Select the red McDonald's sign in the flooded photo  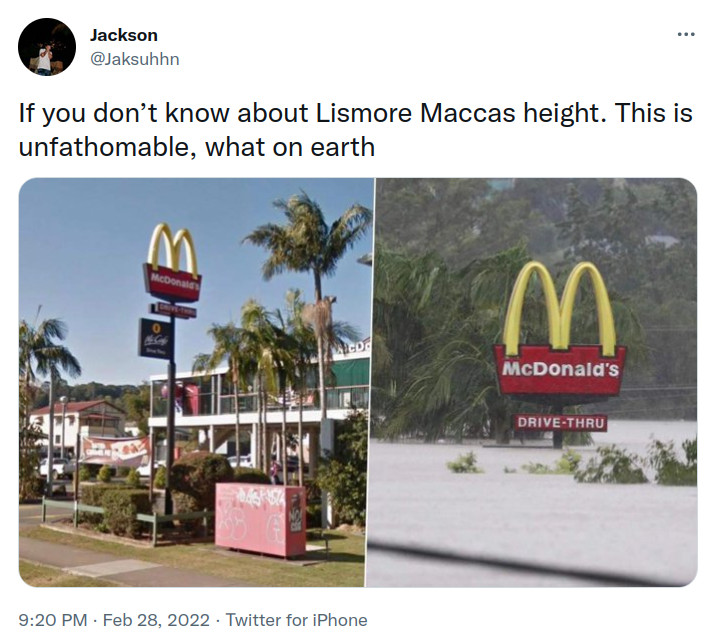click(x=560, y=370)
